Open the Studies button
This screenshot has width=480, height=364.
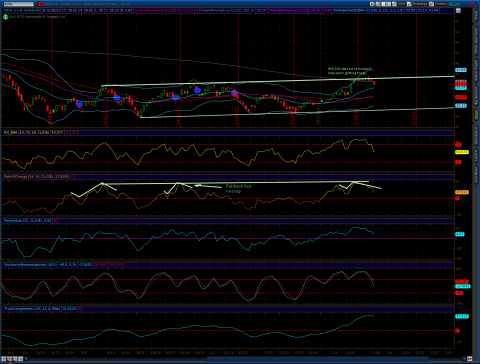pos(441,4)
